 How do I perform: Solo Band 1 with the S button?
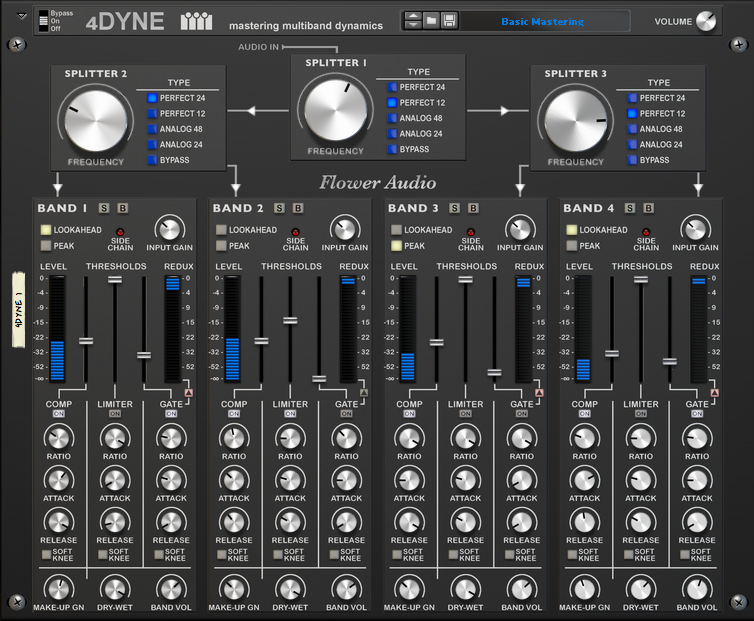(x=104, y=208)
